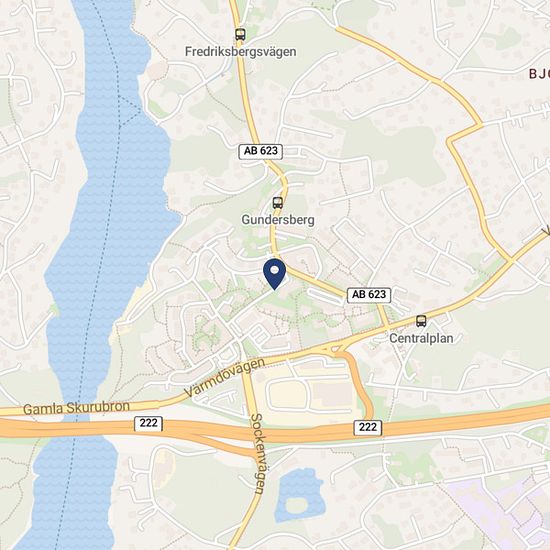Click the small pond south of highway 222
This screenshot has width=550, height=550.
coord(299,495)
